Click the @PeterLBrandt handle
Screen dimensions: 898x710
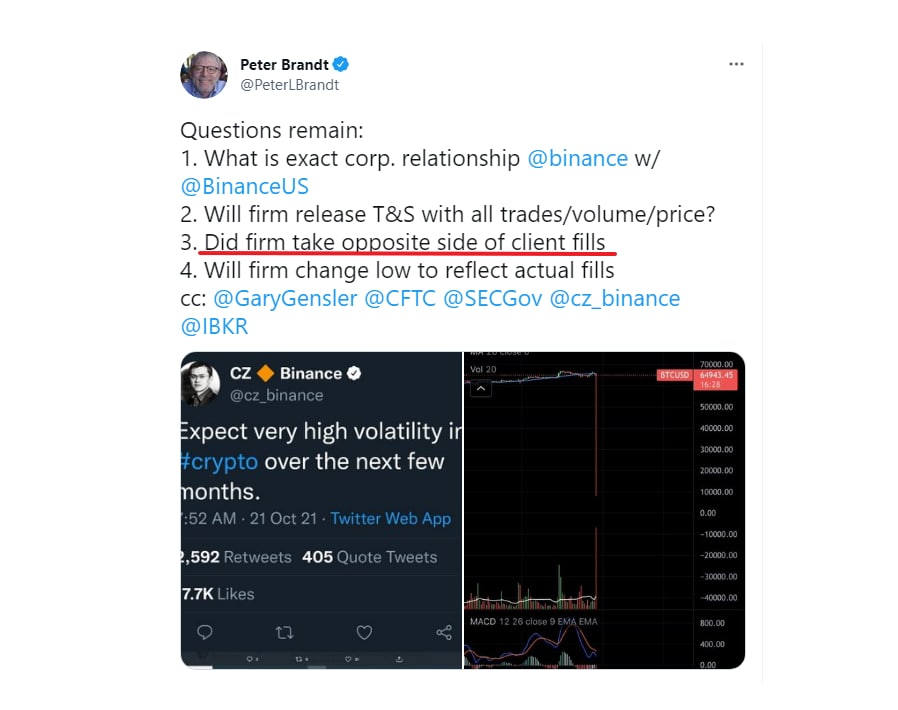pos(290,85)
